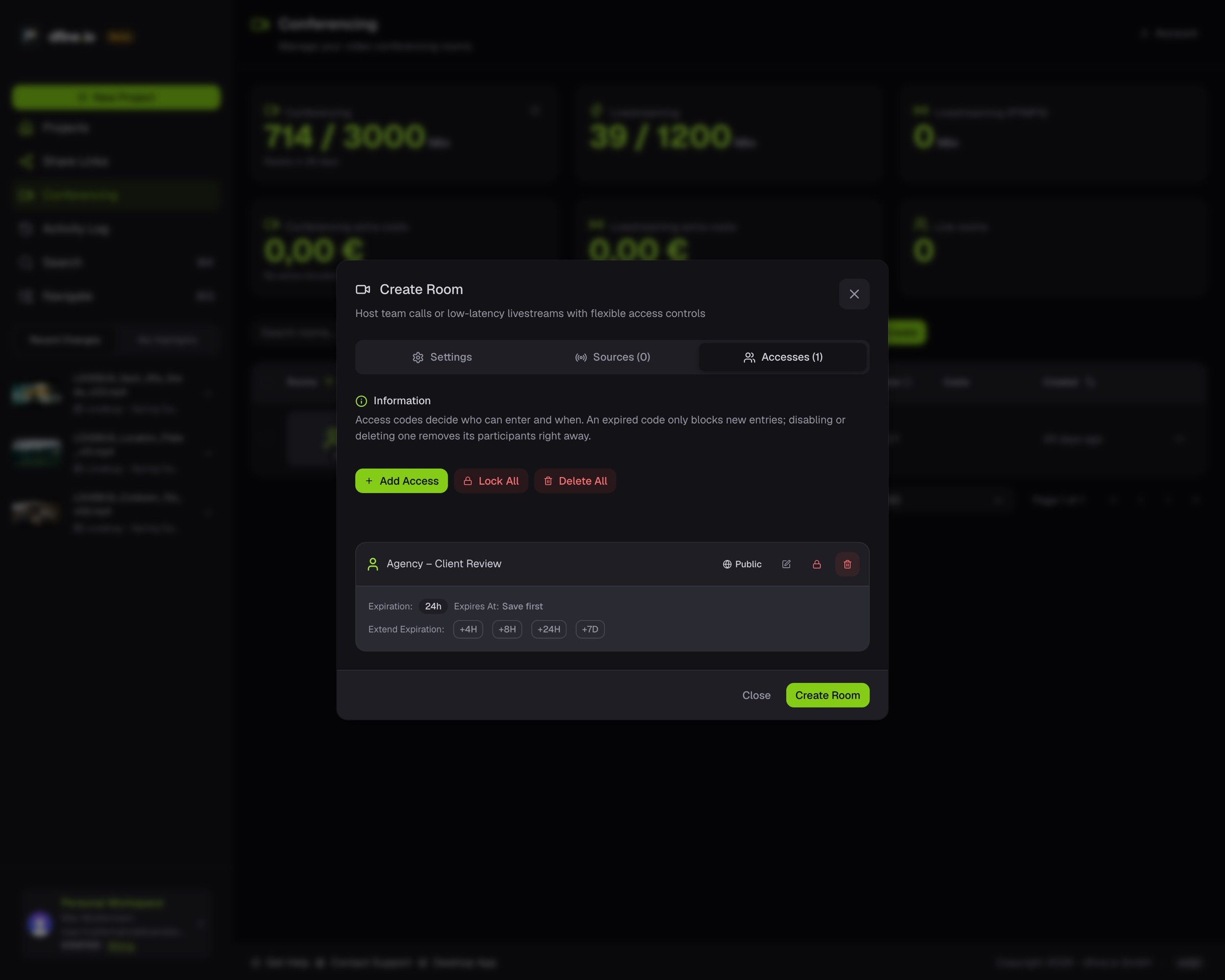Click the camera icon beside Create Room title
This screenshot has width=1225, height=980.
(x=363, y=290)
